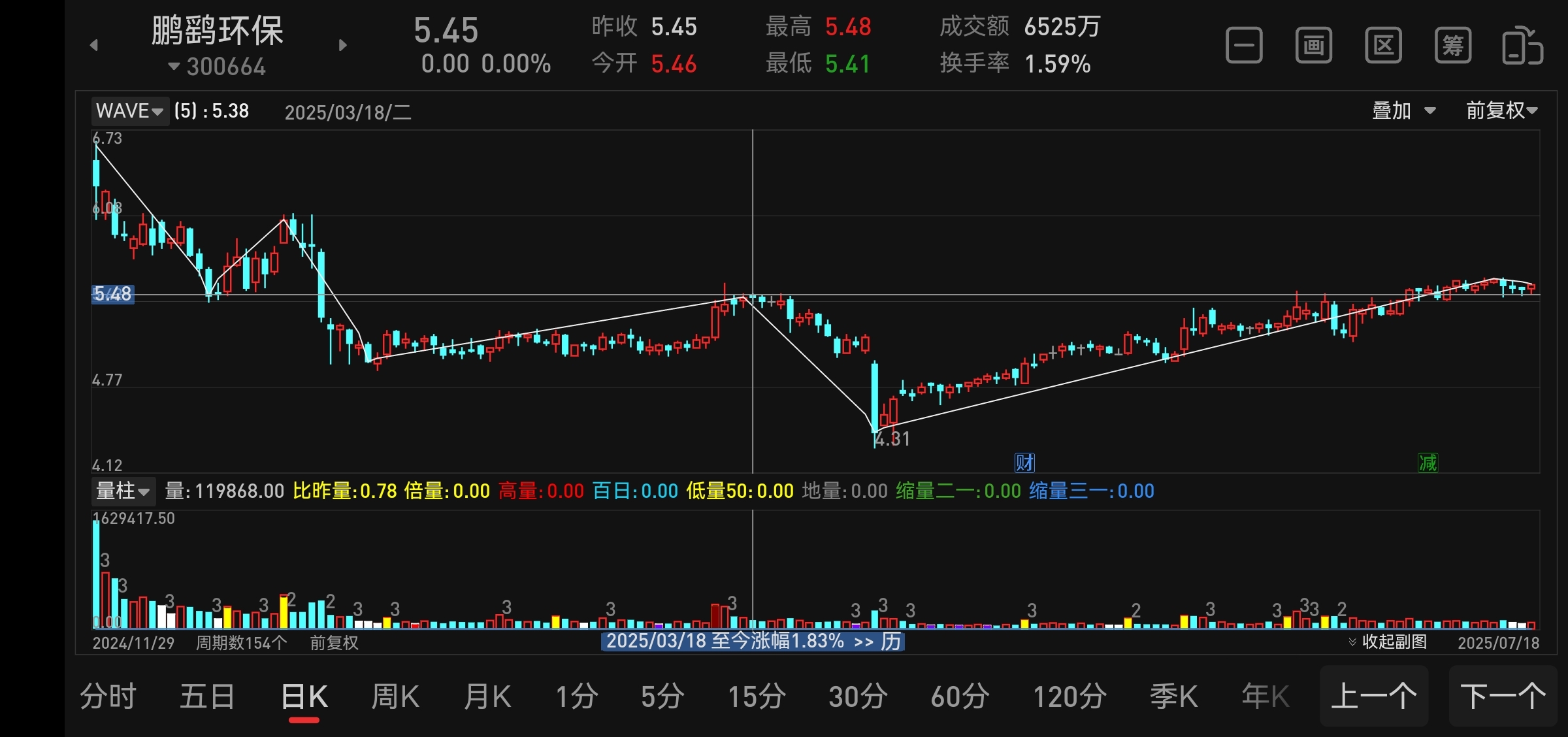1568x737 pixels.
Task: Select the 1分 one-minute tab
Action: click(577, 696)
